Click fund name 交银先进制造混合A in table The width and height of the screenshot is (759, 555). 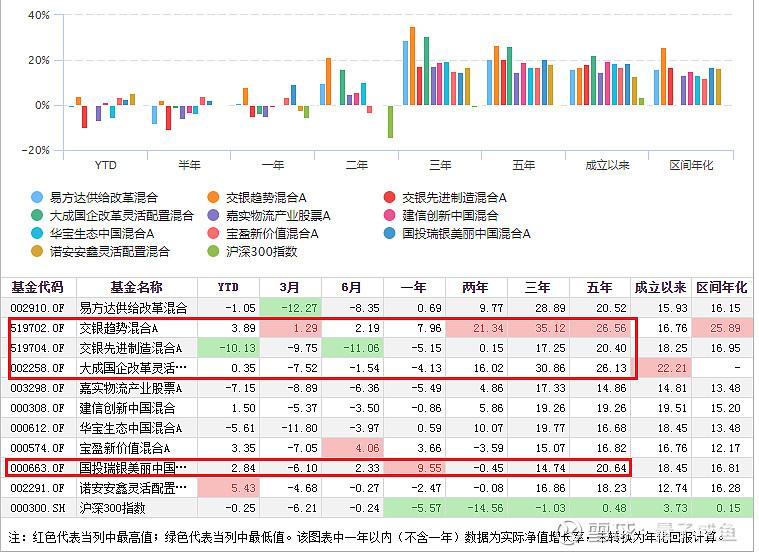click(x=131, y=348)
